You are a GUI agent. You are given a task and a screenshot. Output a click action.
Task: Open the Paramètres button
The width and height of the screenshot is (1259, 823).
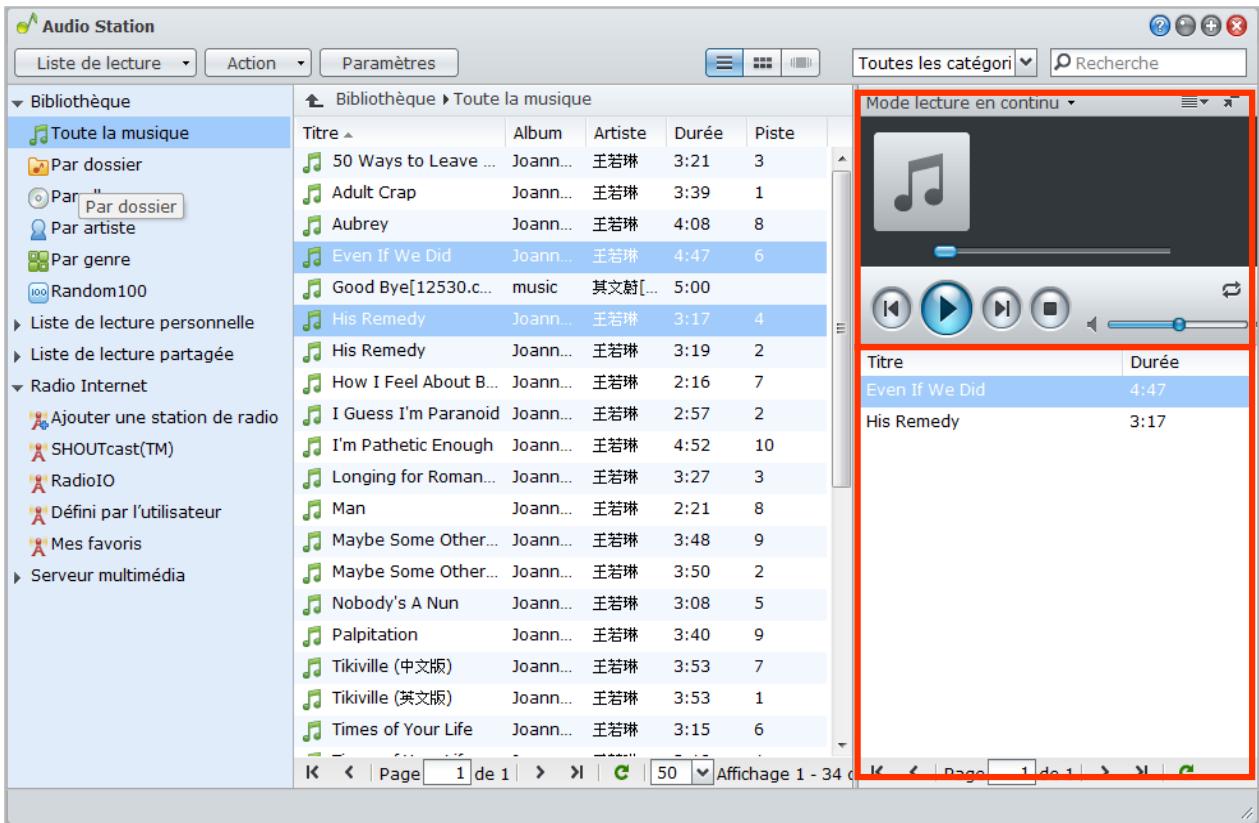coord(389,63)
